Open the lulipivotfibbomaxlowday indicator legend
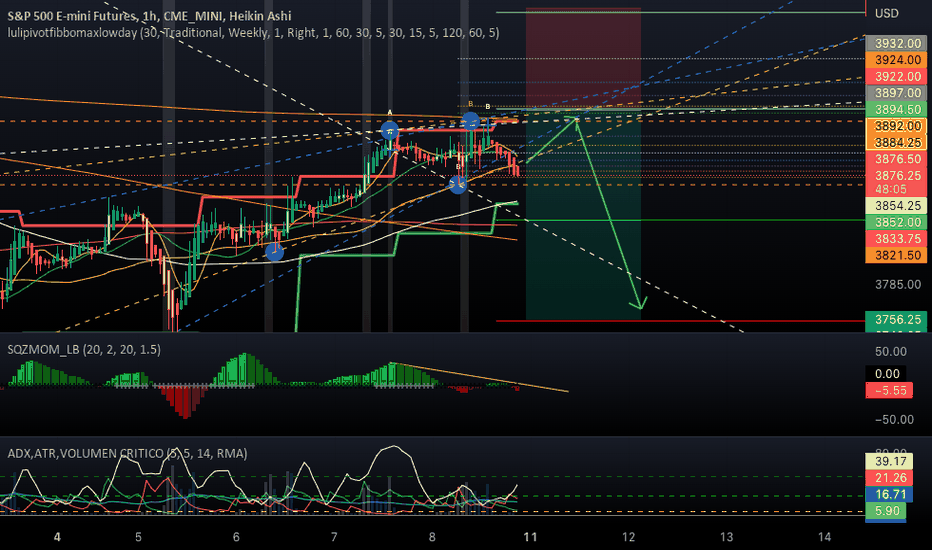 pos(253,33)
